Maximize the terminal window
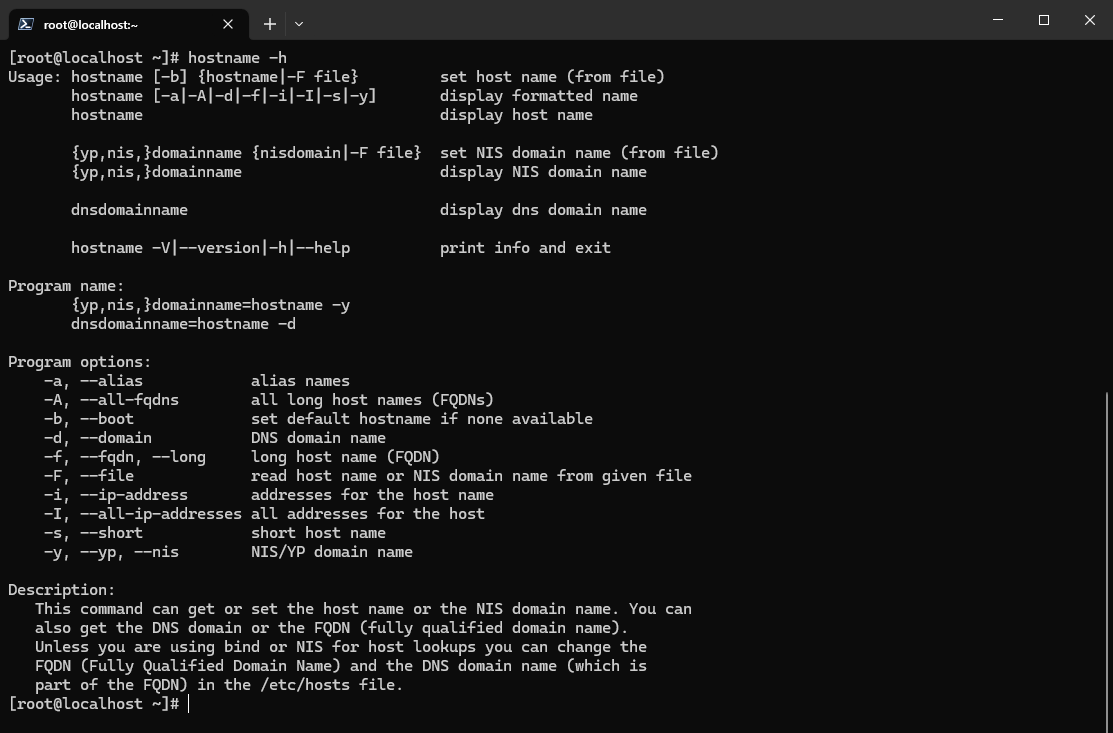 (1044, 20)
